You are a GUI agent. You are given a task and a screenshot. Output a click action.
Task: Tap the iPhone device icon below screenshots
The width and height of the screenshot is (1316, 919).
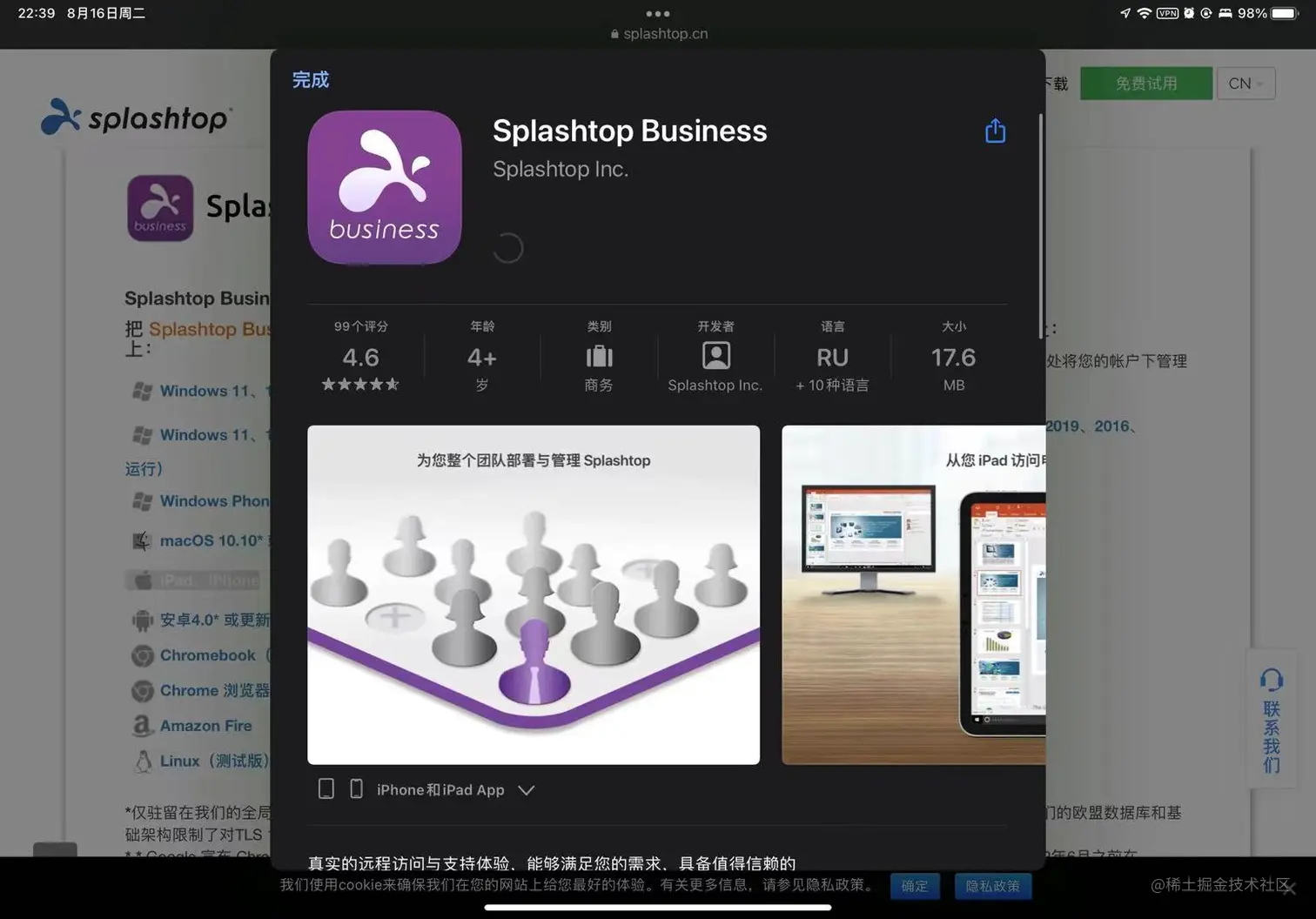[356, 788]
